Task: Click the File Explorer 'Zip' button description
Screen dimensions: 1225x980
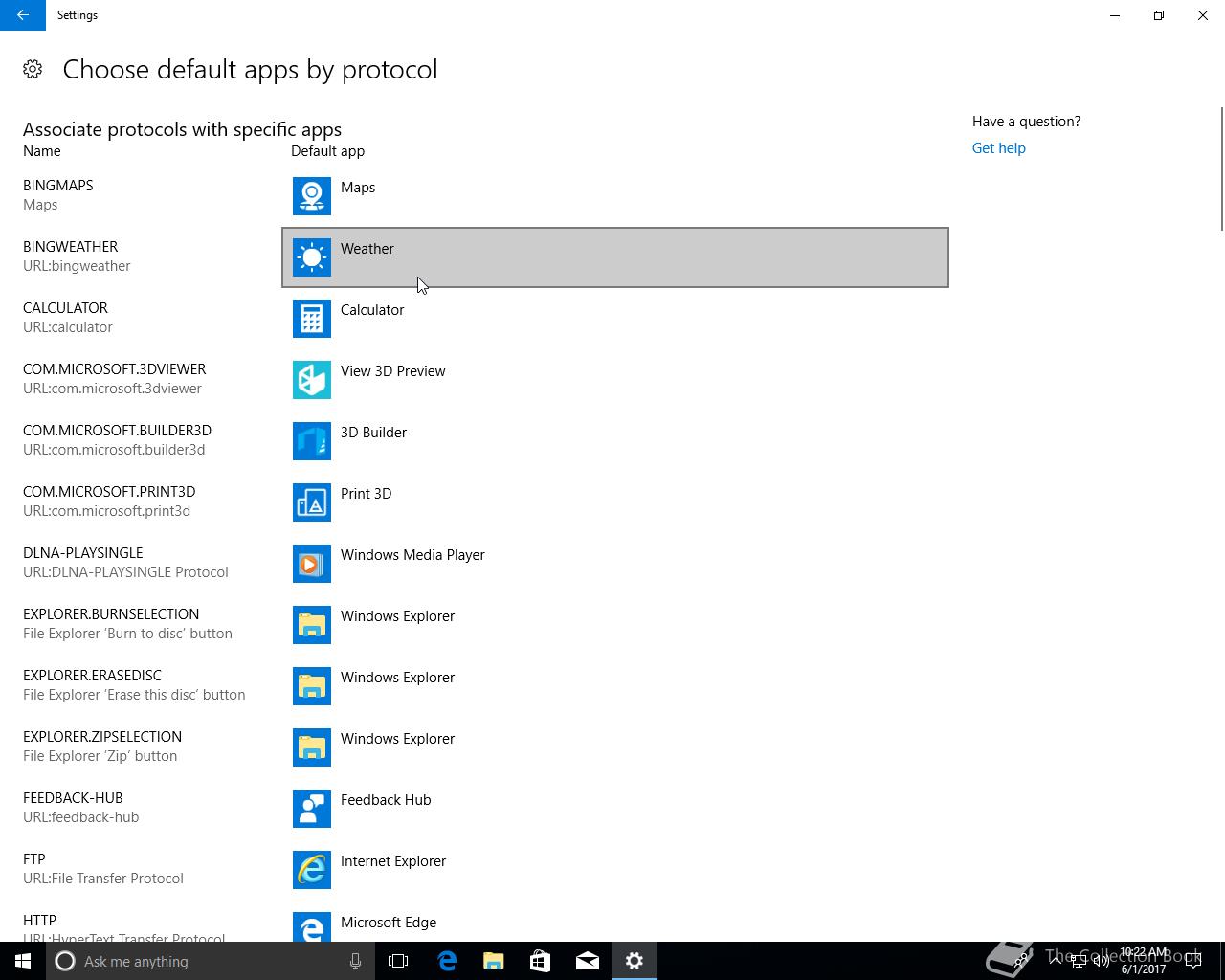Action: pos(100,756)
